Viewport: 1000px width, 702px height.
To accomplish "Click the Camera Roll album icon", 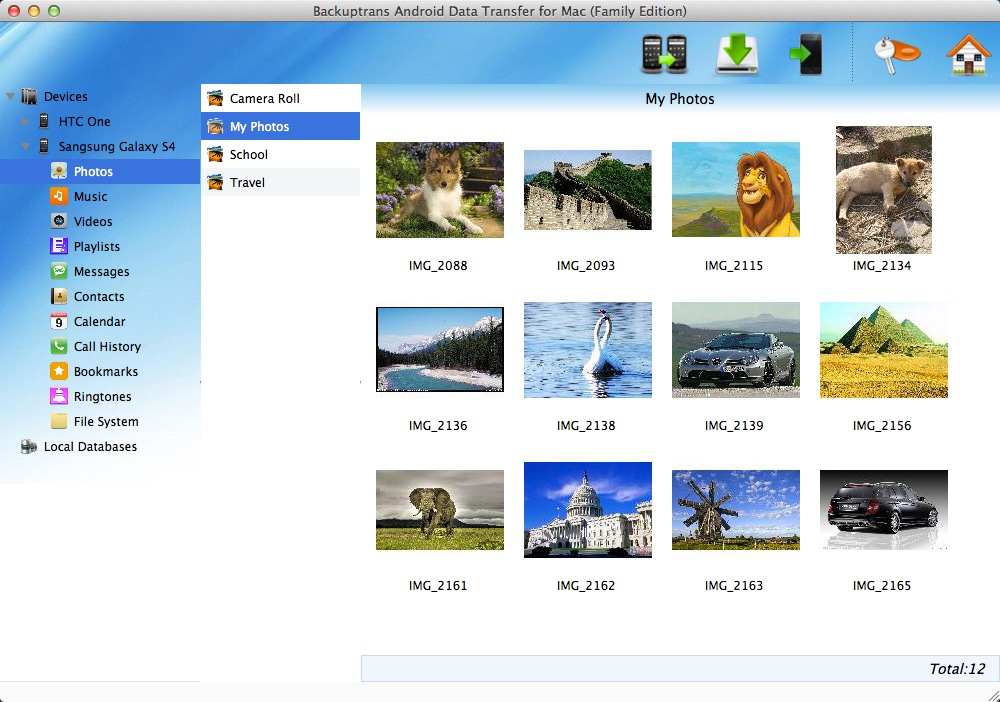I will point(216,98).
